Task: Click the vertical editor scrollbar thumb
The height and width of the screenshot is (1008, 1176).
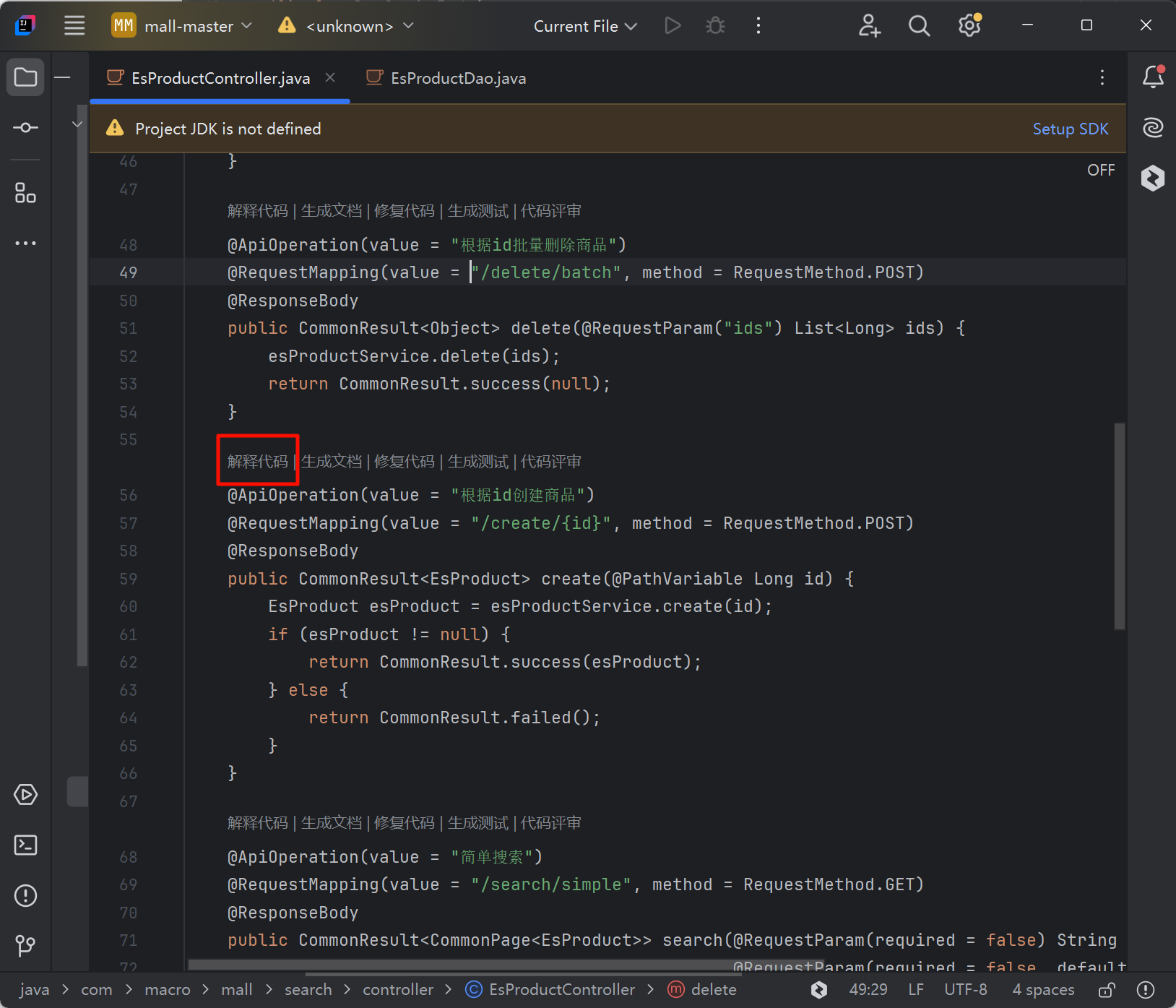Action: (x=1119, y=526)
